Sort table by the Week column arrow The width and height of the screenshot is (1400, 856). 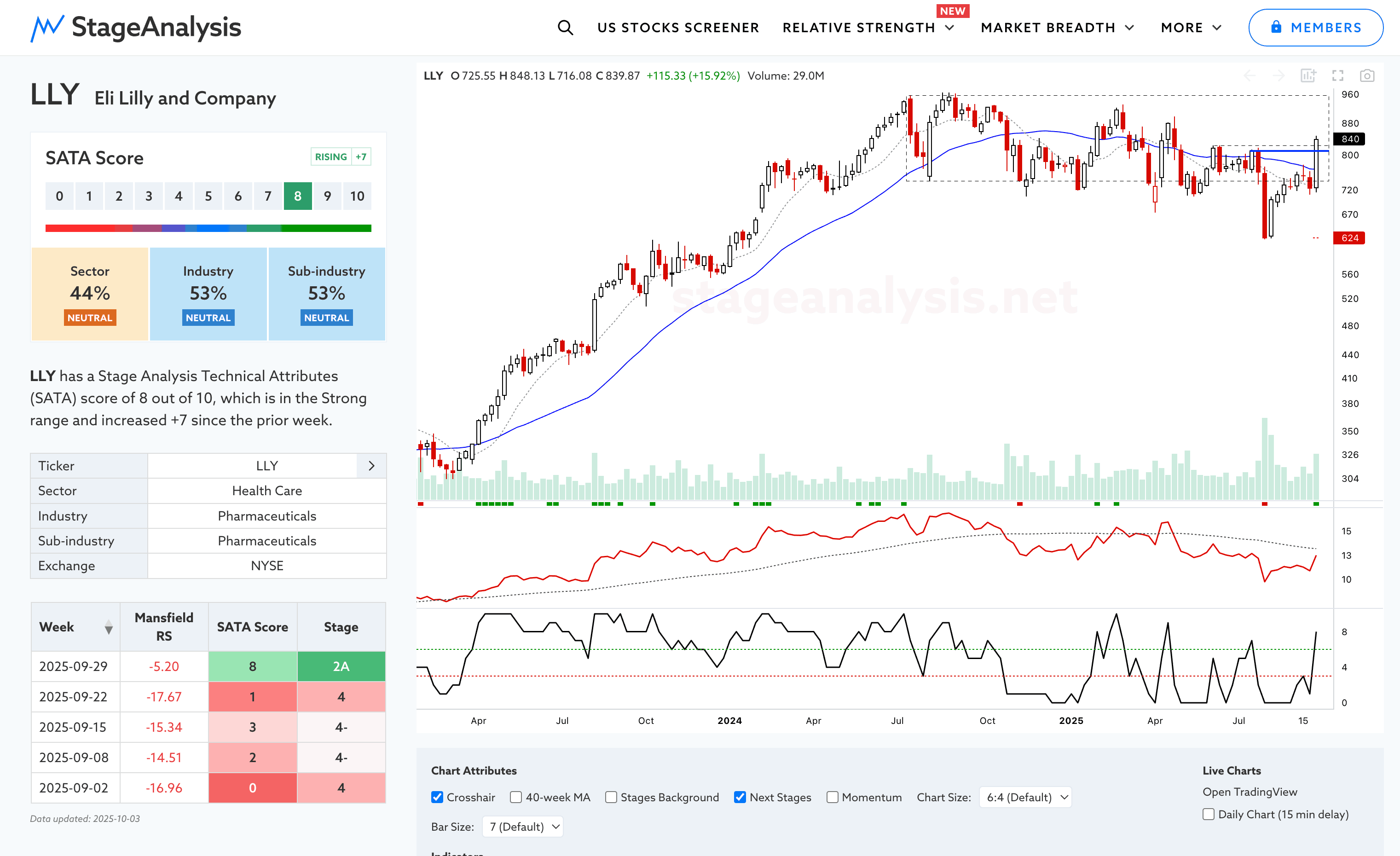109,628
